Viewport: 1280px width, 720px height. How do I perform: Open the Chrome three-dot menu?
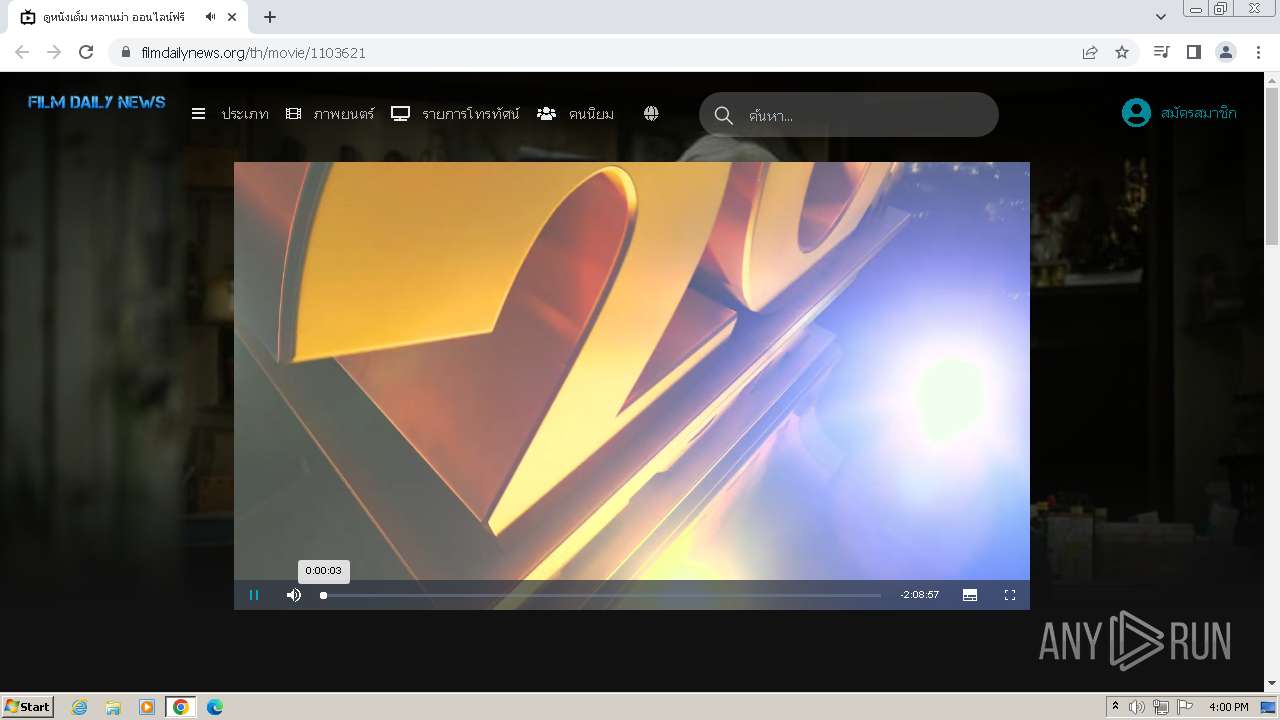point(1258,52)
